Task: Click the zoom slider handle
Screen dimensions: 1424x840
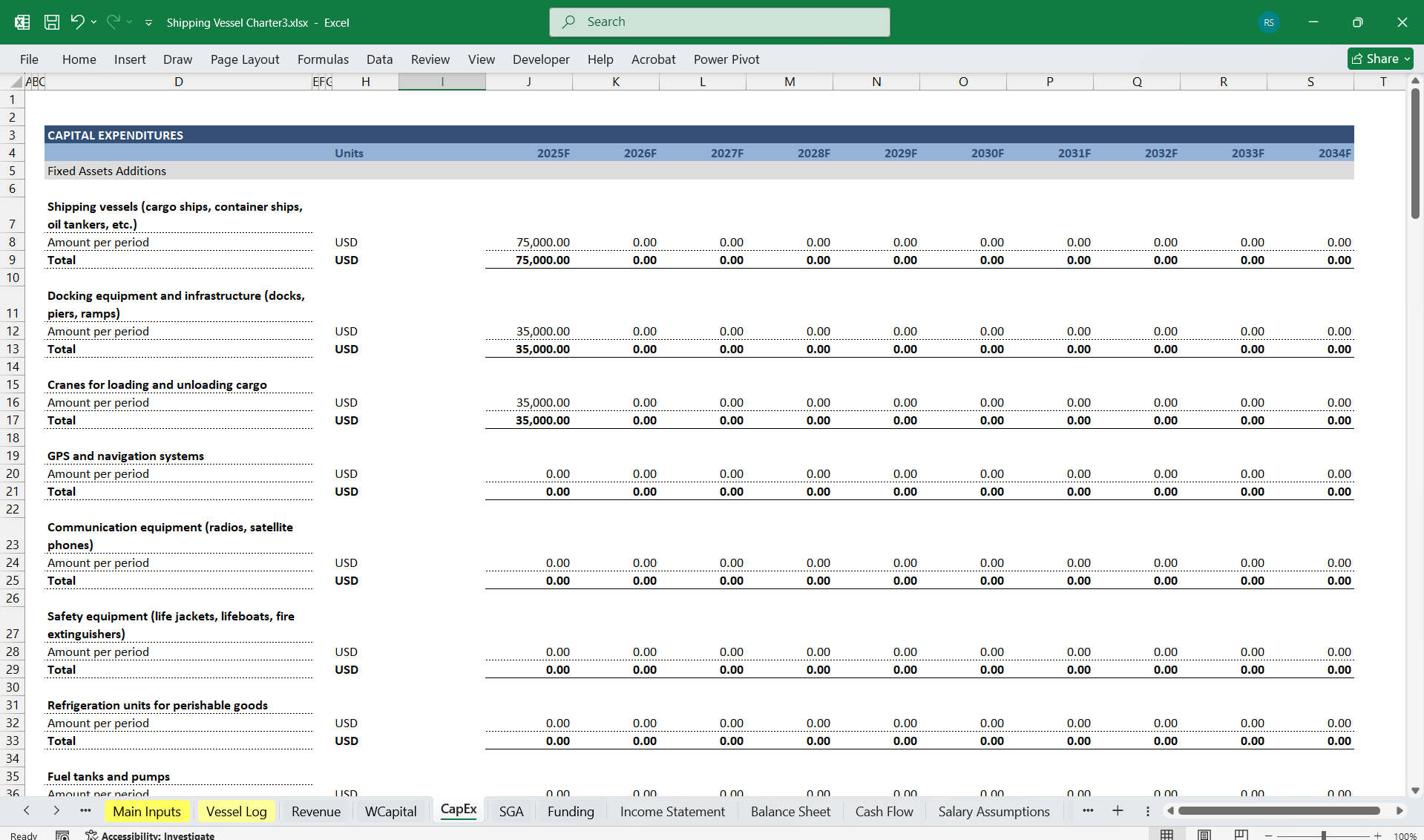Action: (x=1323, y=836)
